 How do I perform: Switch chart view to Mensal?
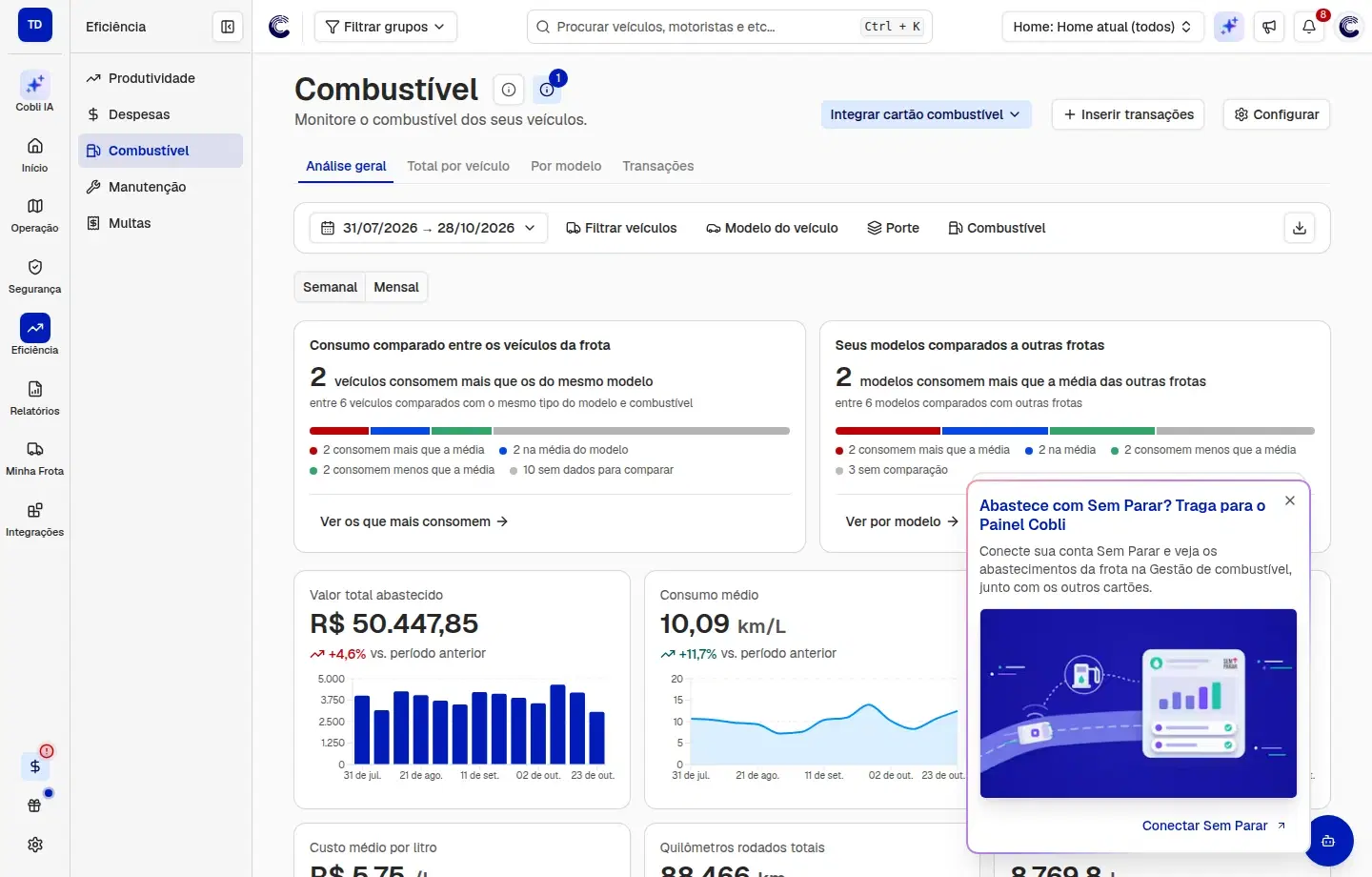(396, 287)
